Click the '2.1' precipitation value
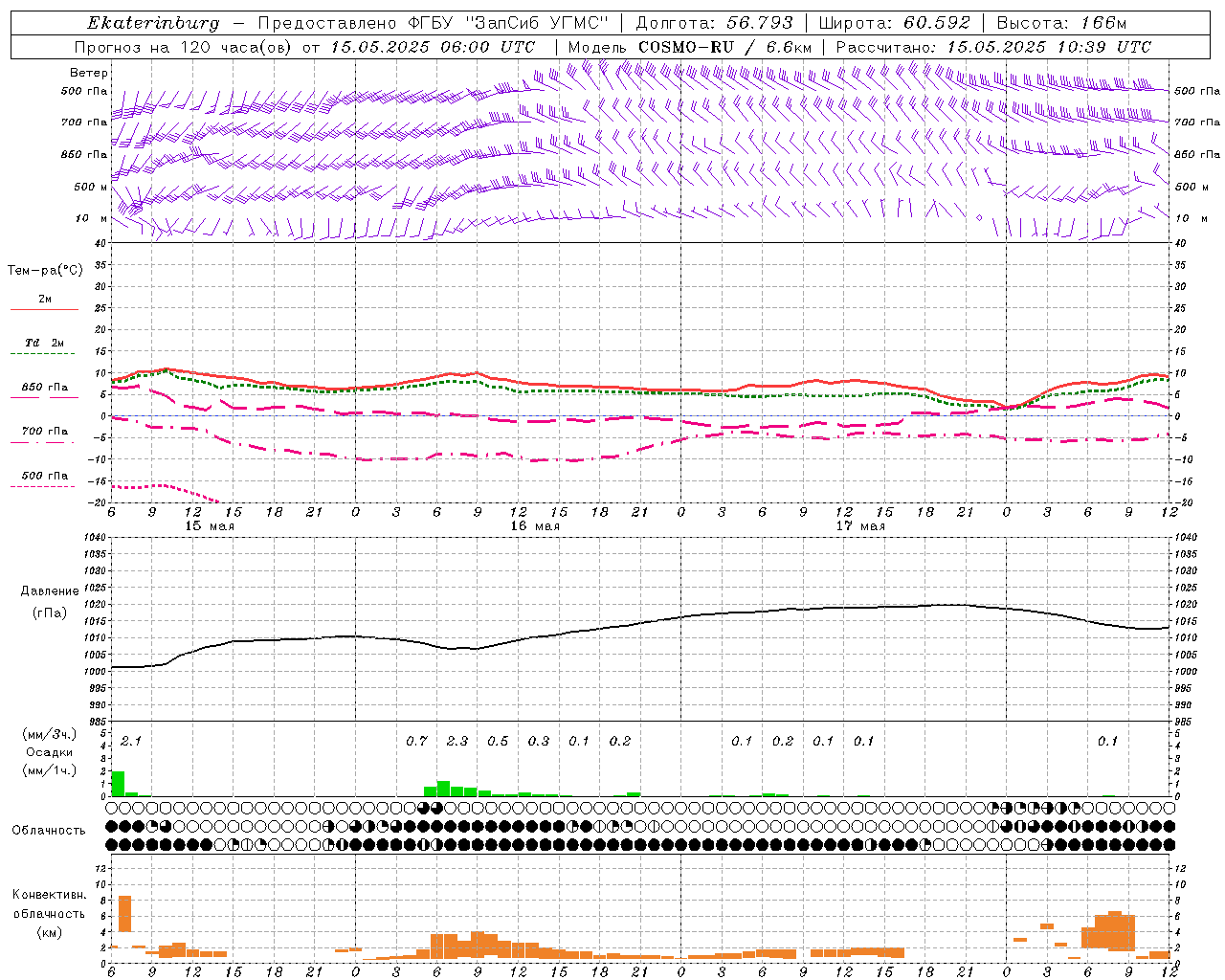This screenshot has width=1225, height=980. click(131, 741)
